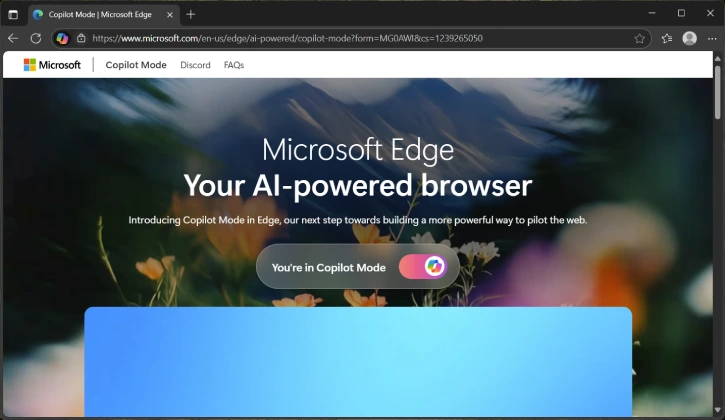Open the Discord link
The height and width of the screenshot is (420, 725).
click(x=195, y=65)
